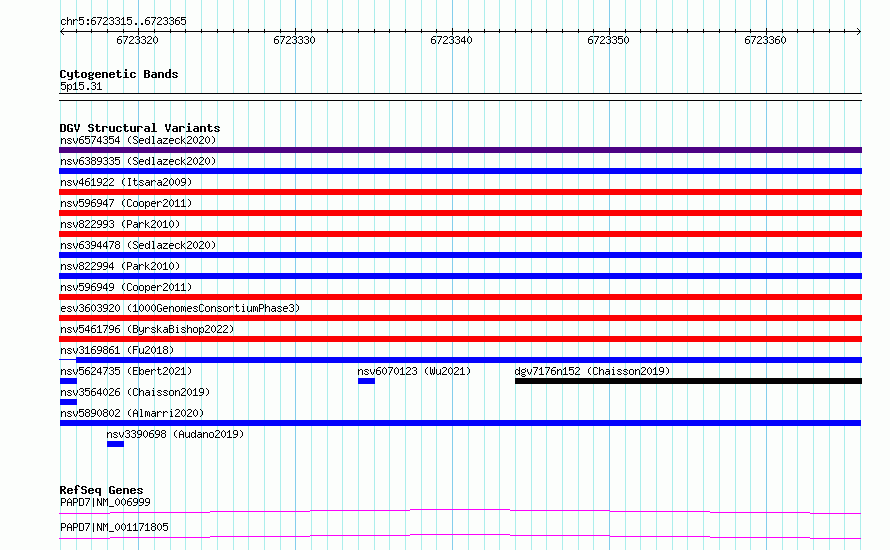Open the esv3603920 (1000GenomesConsortiumPhase3) label

pos(180,308)
